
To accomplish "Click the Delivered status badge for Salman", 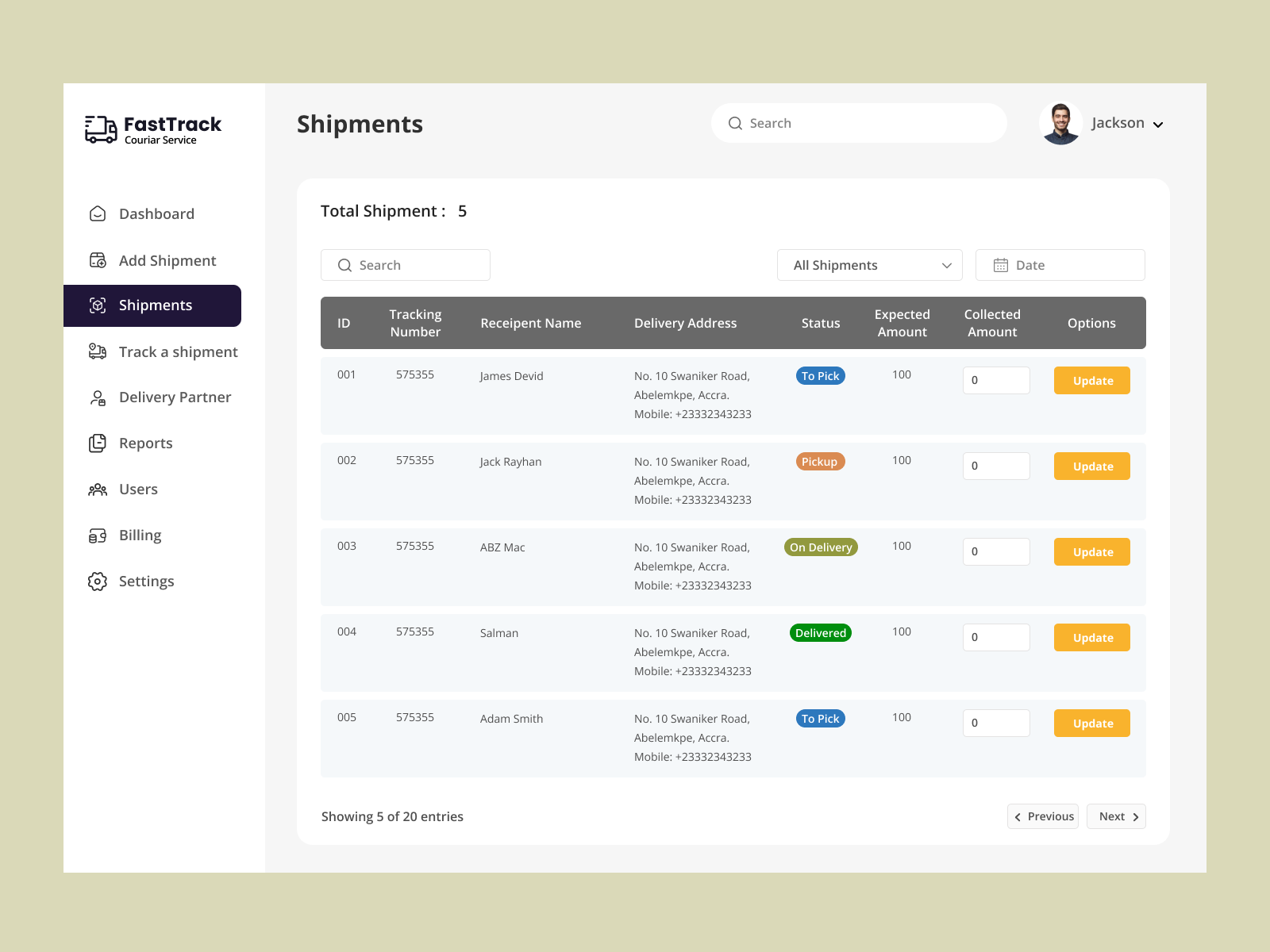I will point(820,632).
